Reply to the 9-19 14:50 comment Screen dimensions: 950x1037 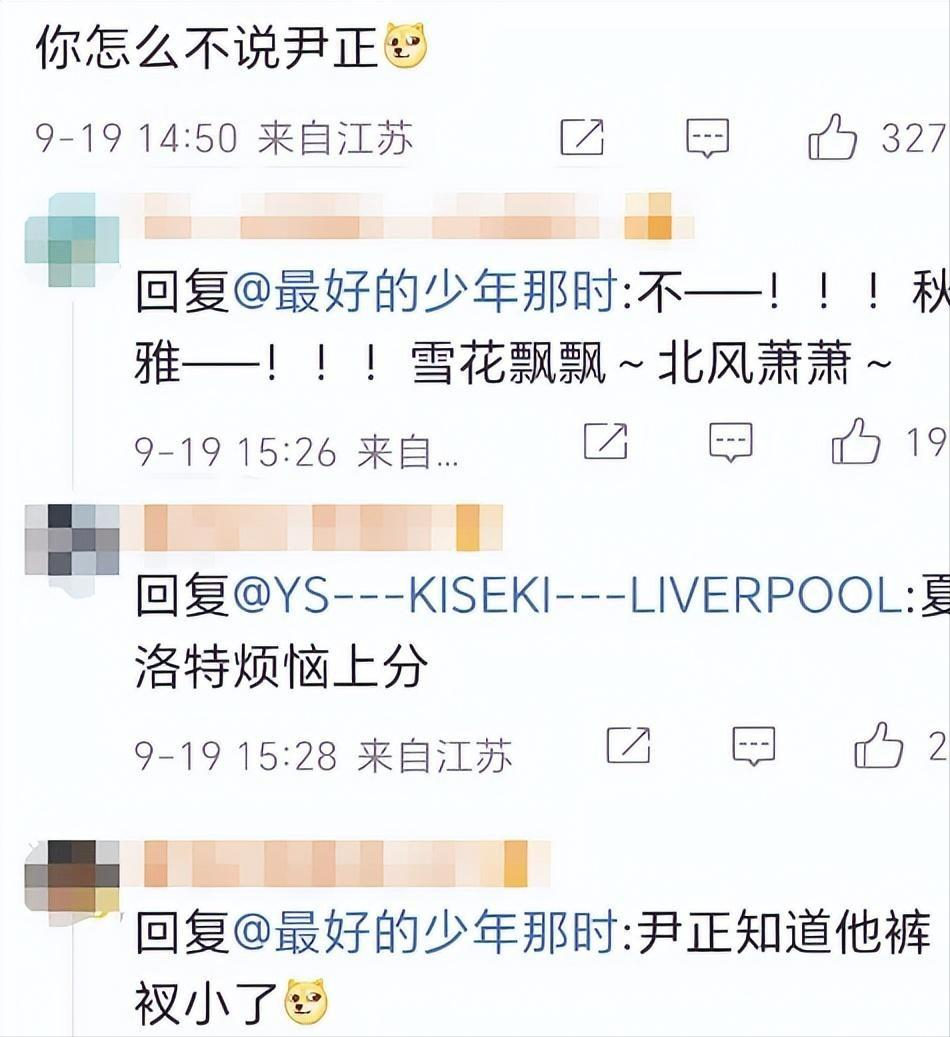(x=707, y=138)
